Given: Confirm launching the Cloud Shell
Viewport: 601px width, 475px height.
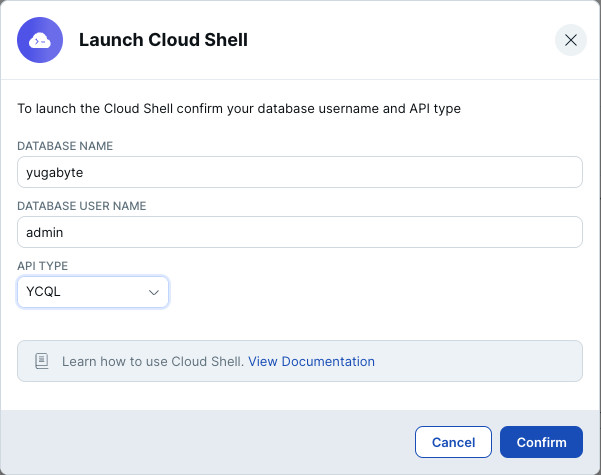Looking at the screenshot, I should (541, 442).
